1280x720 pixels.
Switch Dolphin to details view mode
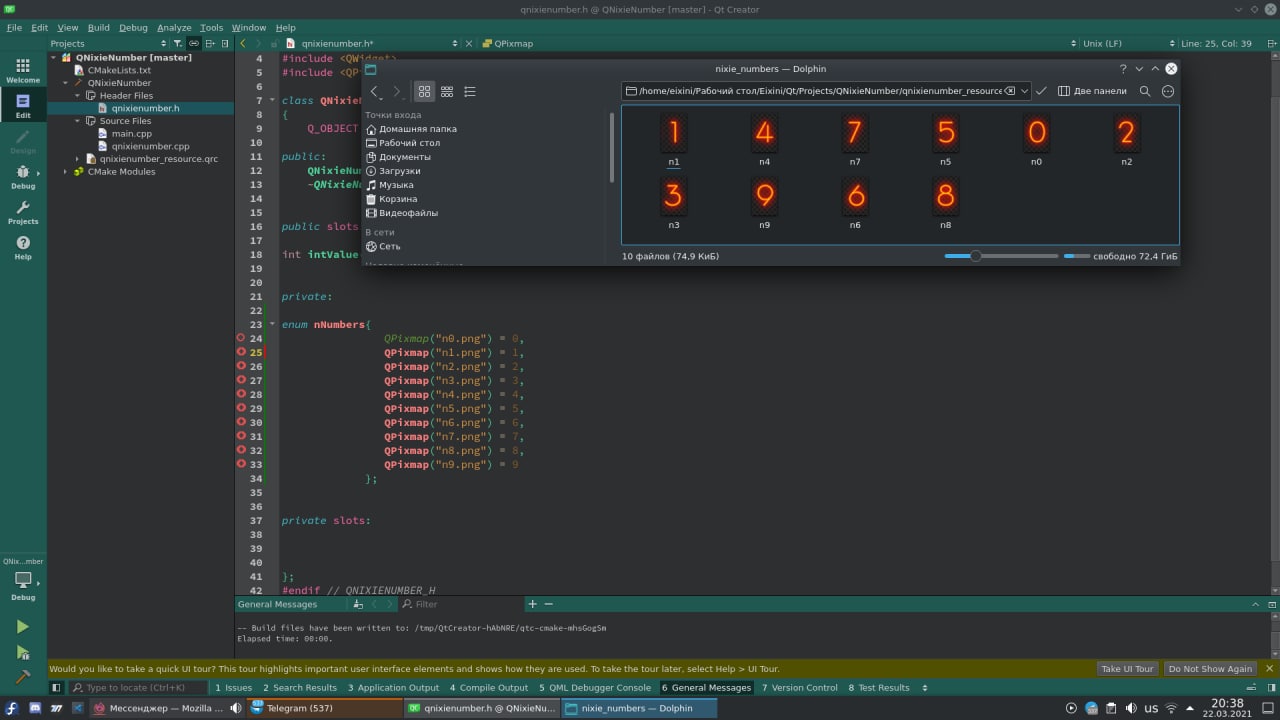click(x=470, y=91)
